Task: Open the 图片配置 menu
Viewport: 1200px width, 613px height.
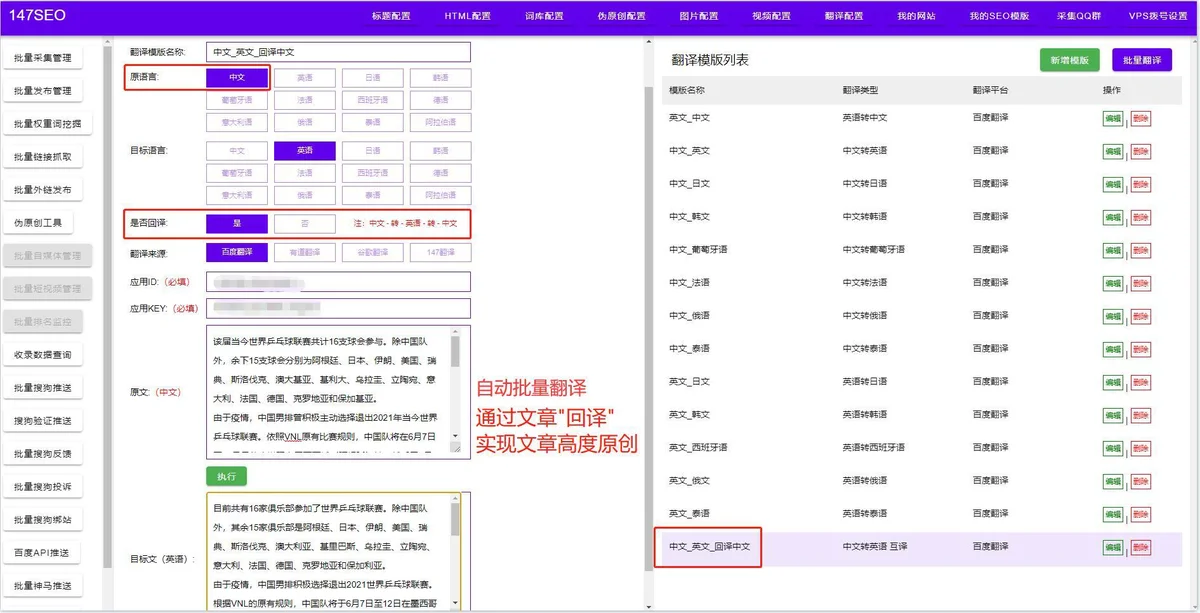Action: (x=699, y=16)
